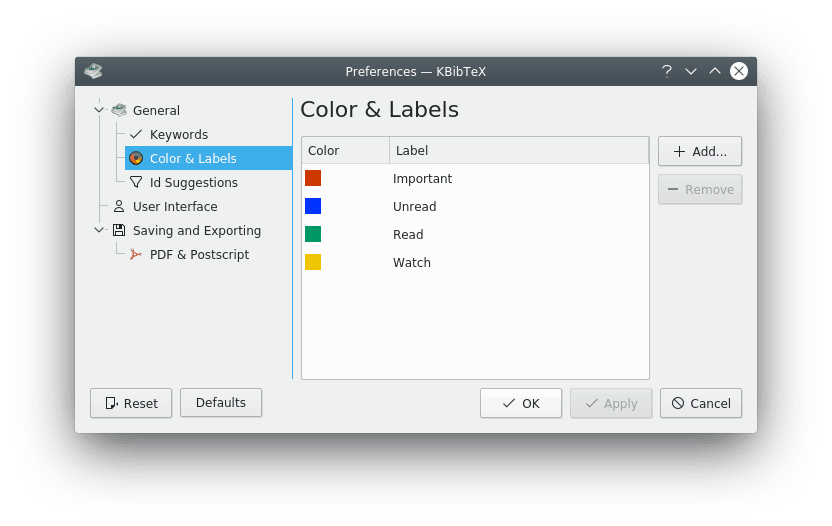Sort by the Color column header
Screen dimensions: 832x526
[x=345, y=151]
